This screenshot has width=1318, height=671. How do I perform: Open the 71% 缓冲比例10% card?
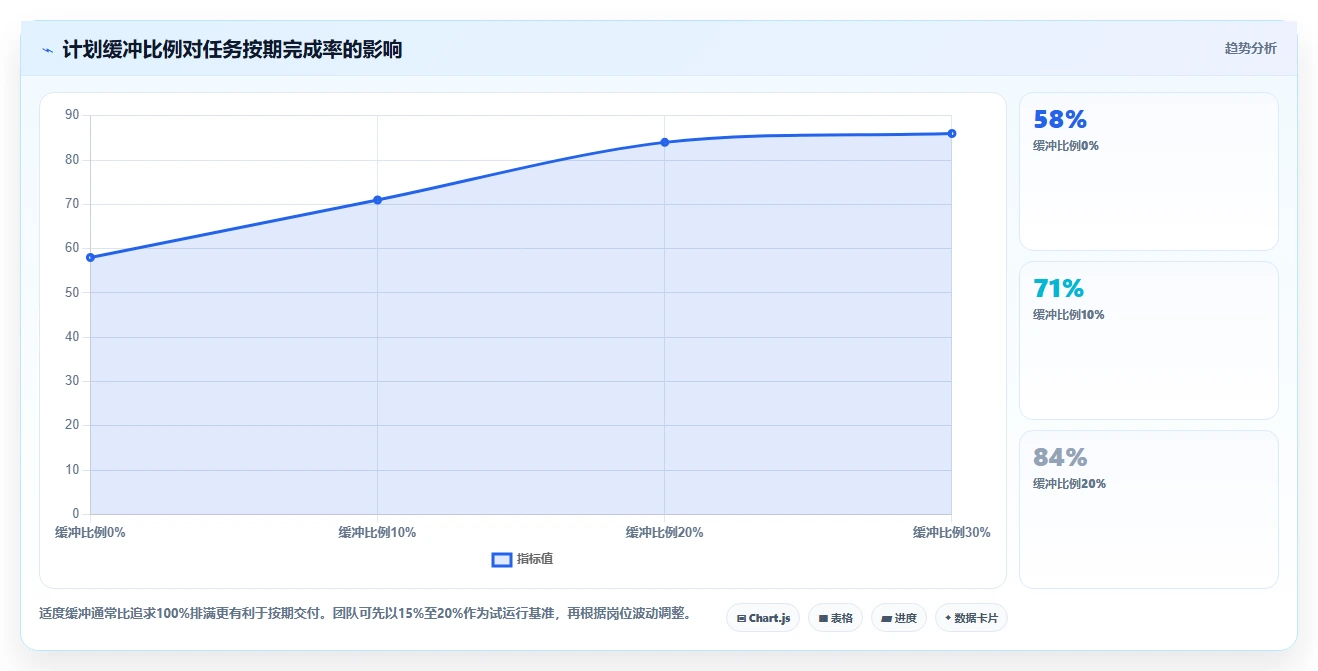(1148, 340)
